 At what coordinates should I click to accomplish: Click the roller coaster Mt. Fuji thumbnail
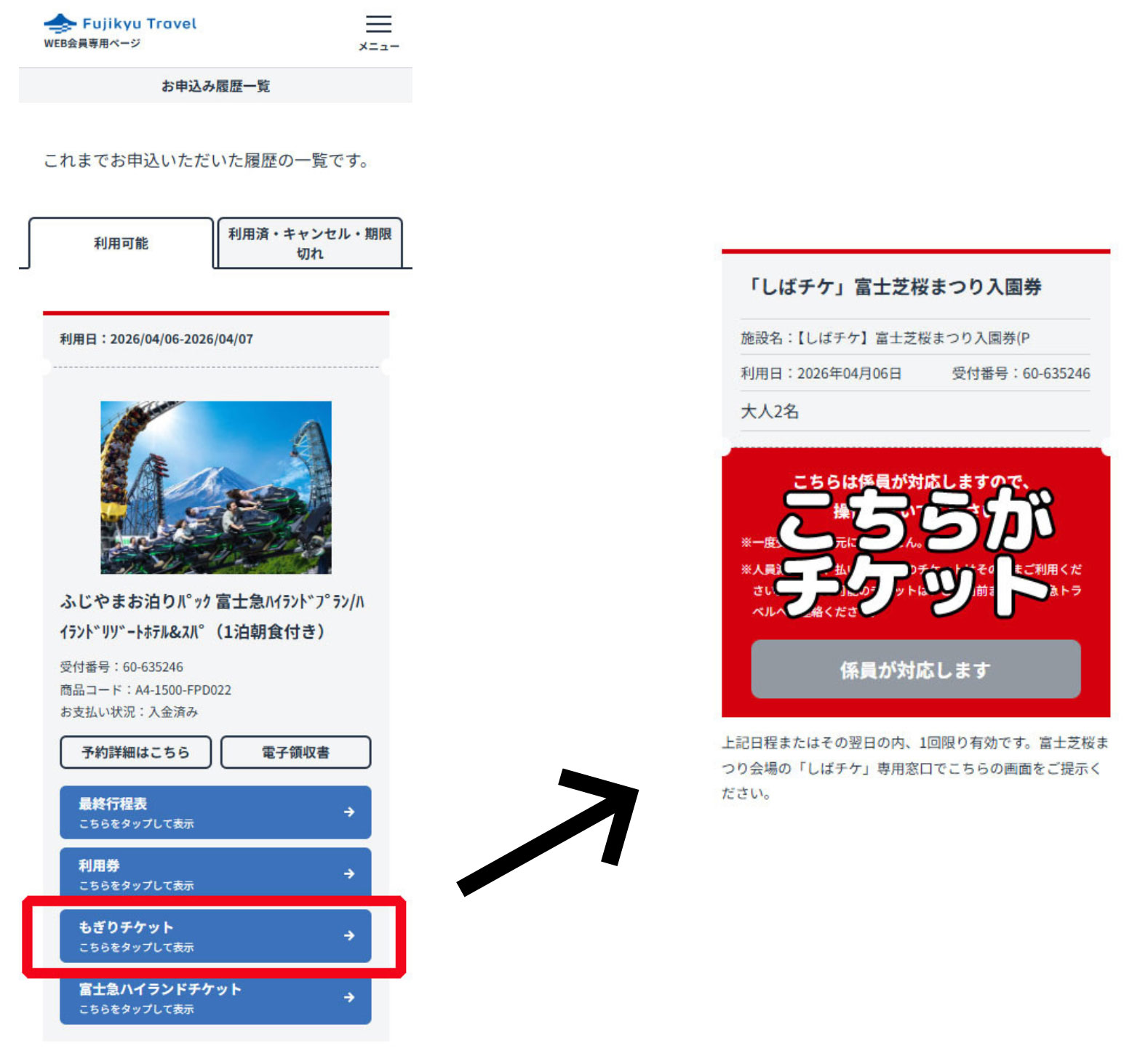[216, 487]
